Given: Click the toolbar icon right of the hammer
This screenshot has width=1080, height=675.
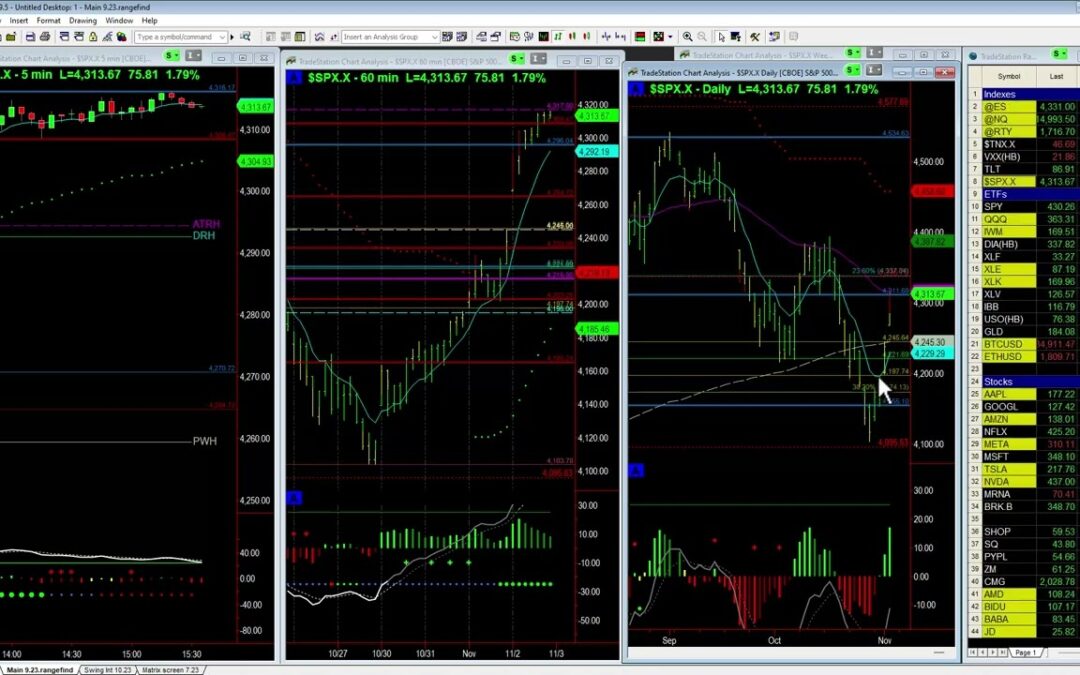Looking at the screenshot, I should coord(774,37).
